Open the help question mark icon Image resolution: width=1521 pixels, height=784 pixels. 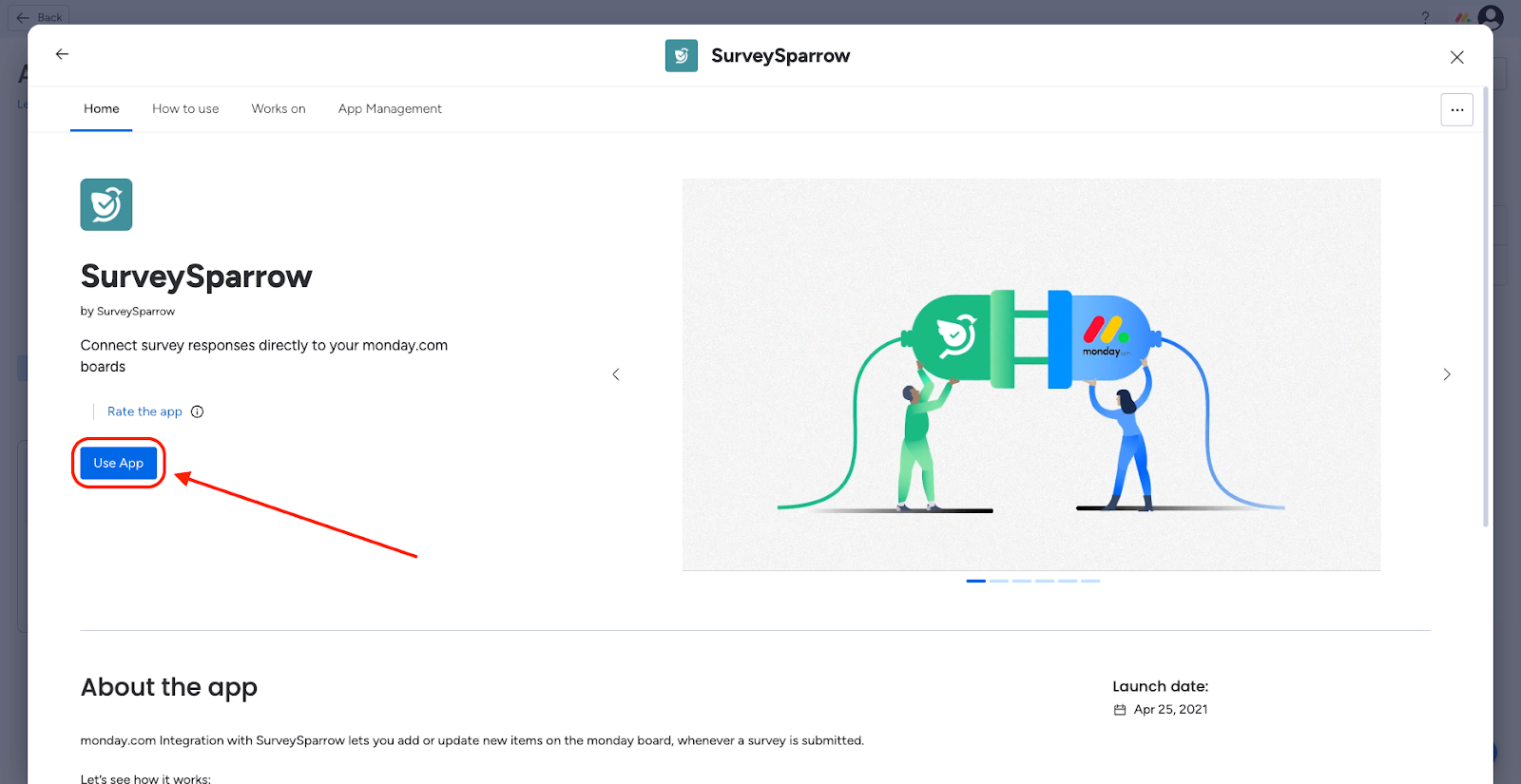pos(1425,17)
